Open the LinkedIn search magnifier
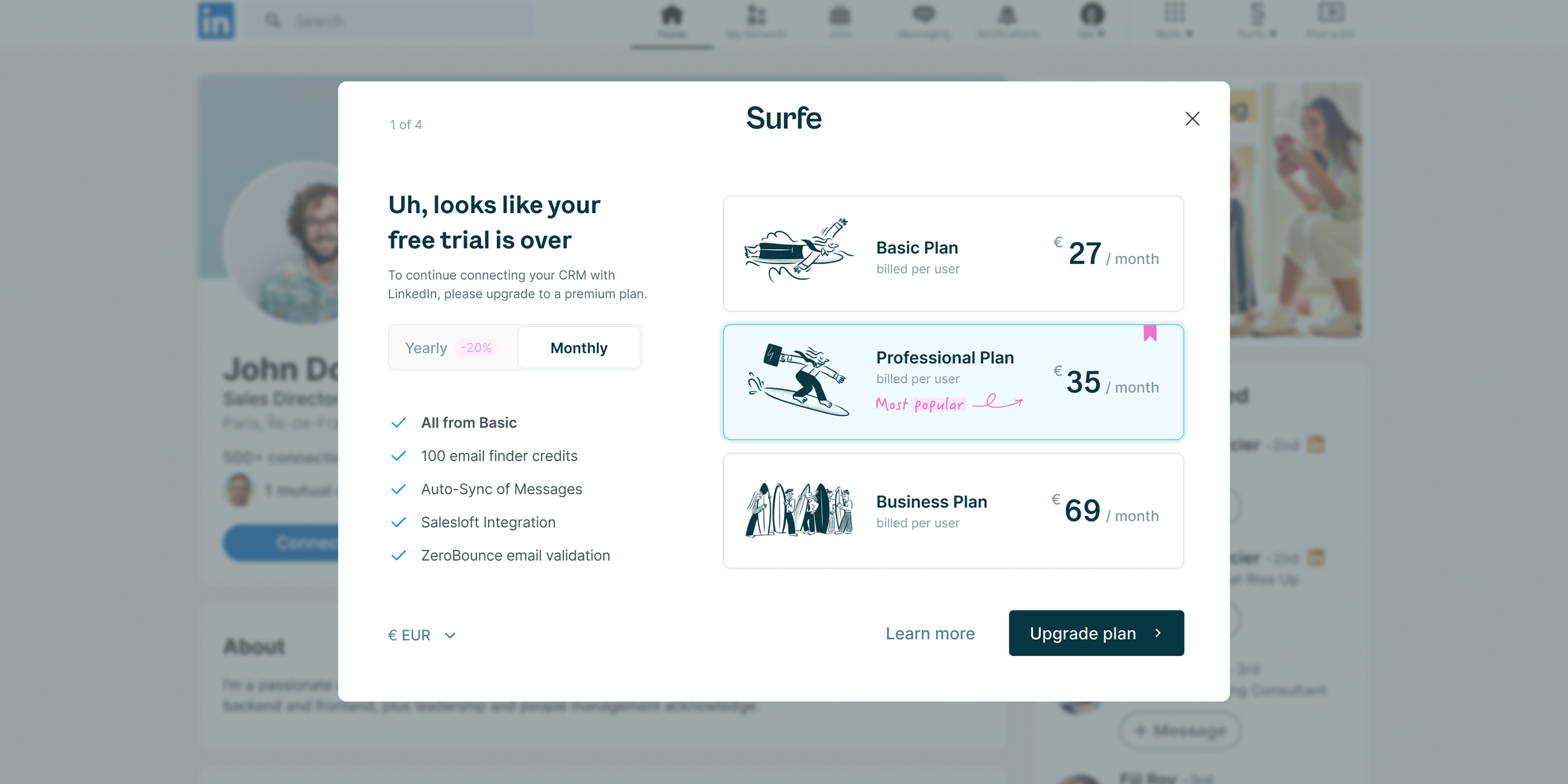 point(273,20)
